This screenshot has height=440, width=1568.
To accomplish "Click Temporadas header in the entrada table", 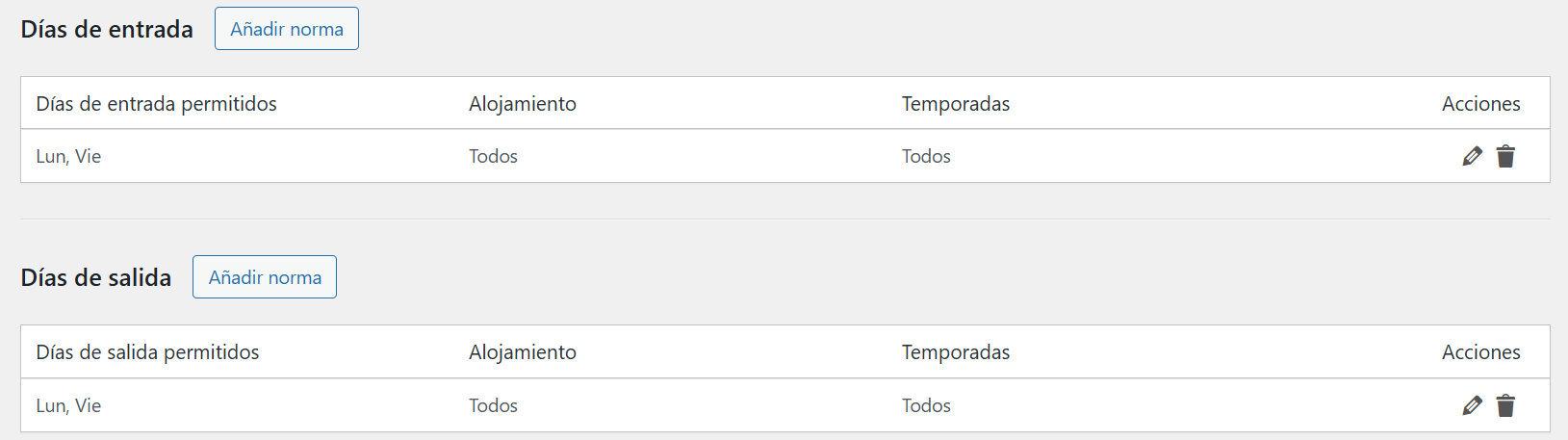I will click(x=956, y=104).
